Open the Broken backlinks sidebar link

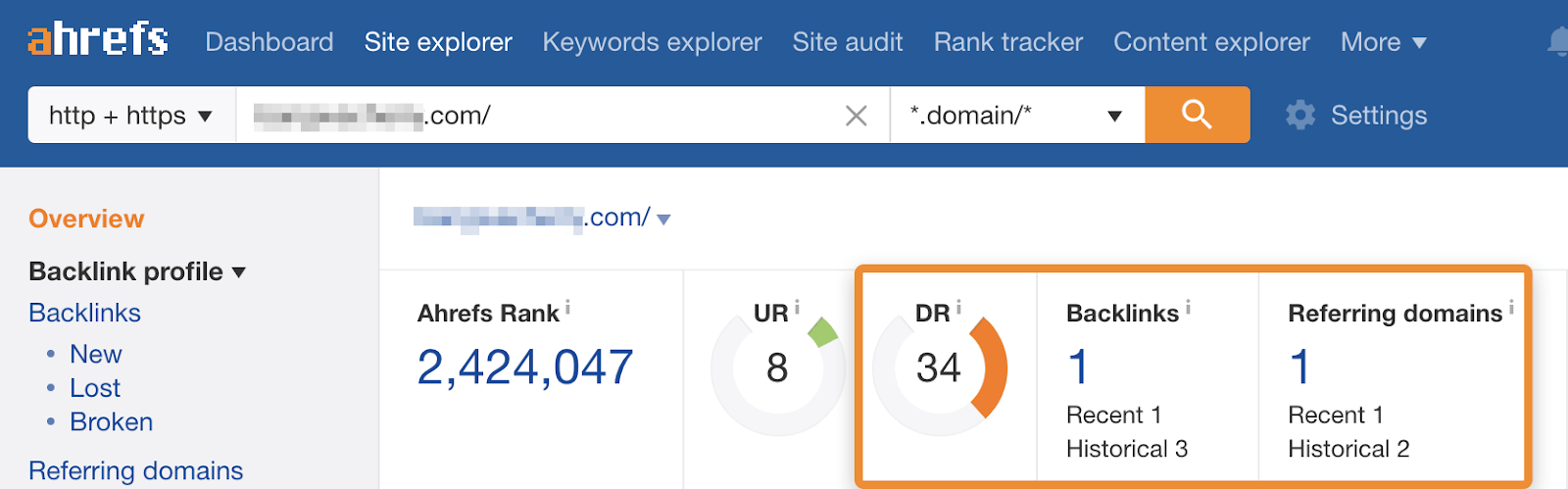[x=111, y=422]
